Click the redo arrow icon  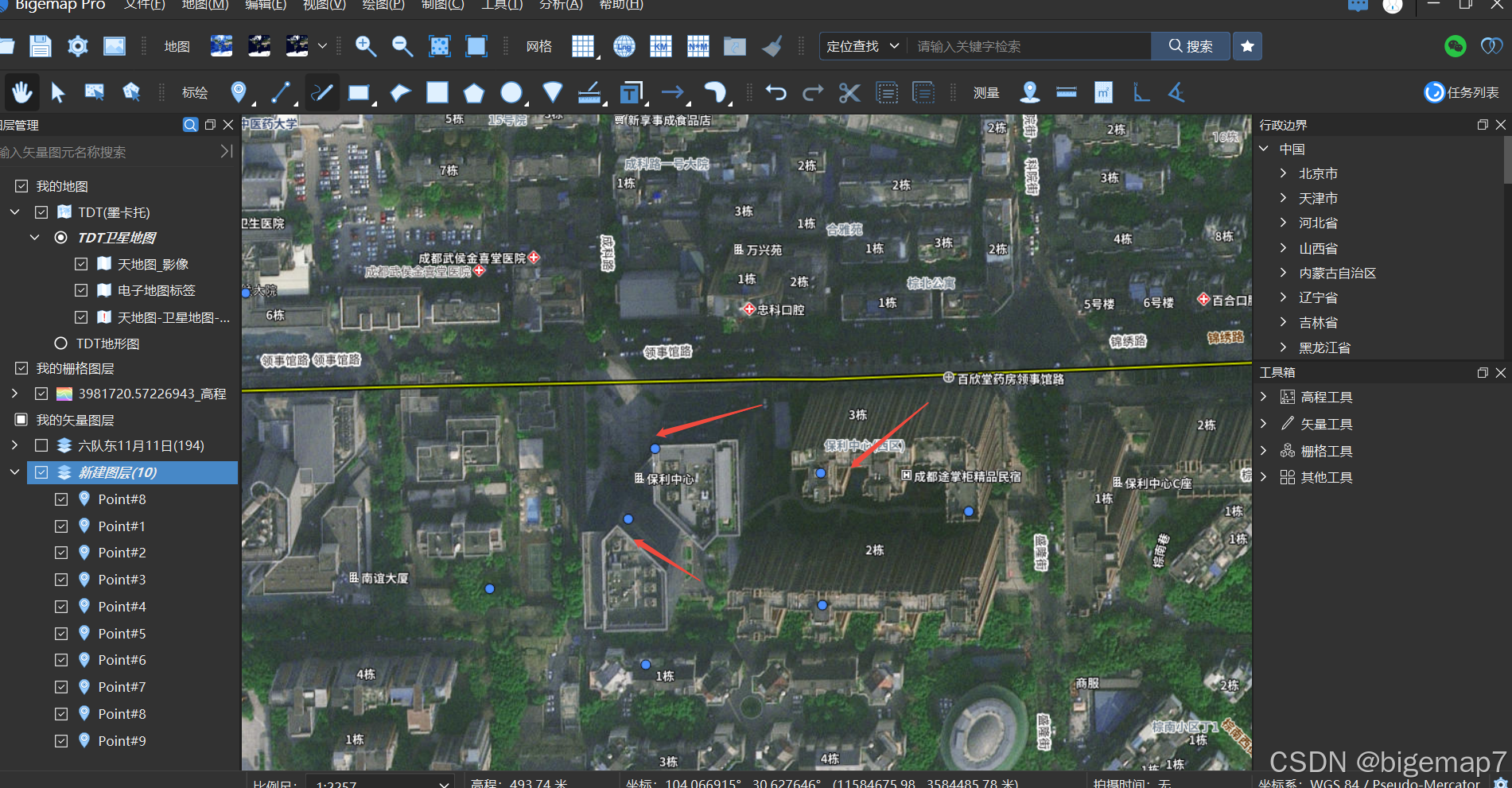pyautogui.click(x=813, y=93)
